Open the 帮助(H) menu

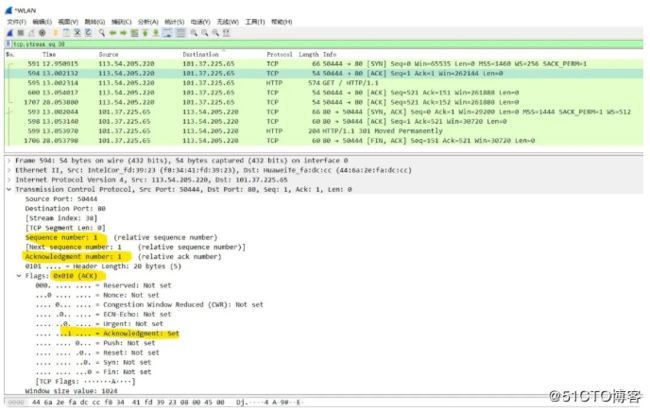tap(282, 22)
